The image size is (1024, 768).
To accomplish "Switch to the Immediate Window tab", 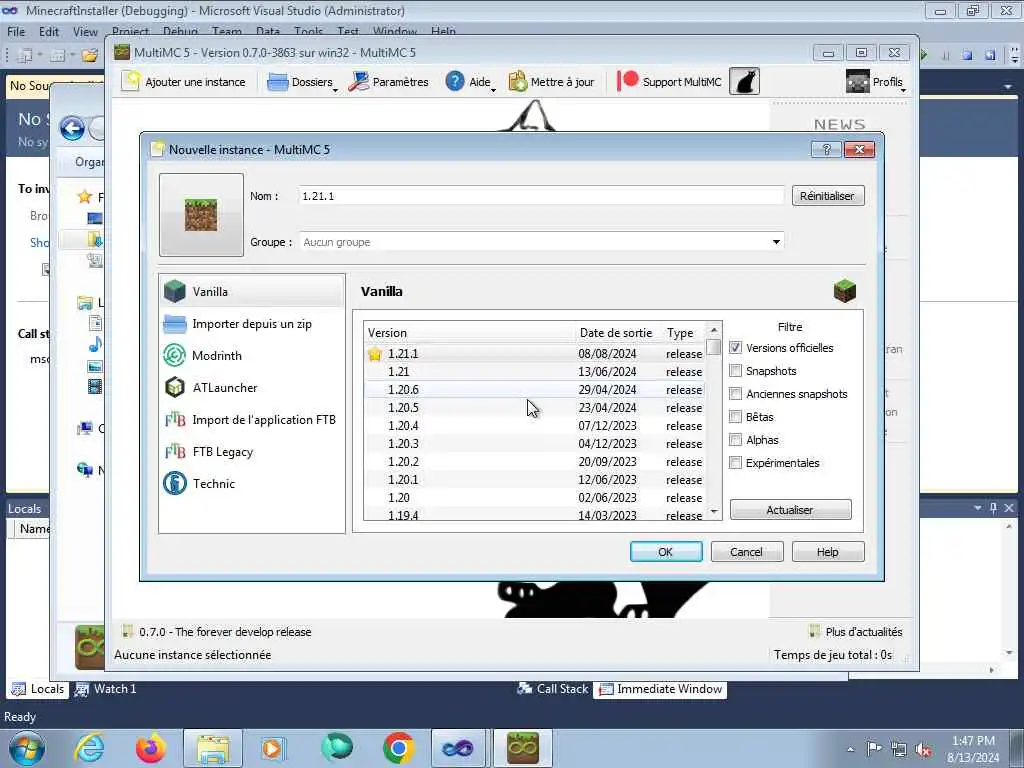I will [660, 689].
